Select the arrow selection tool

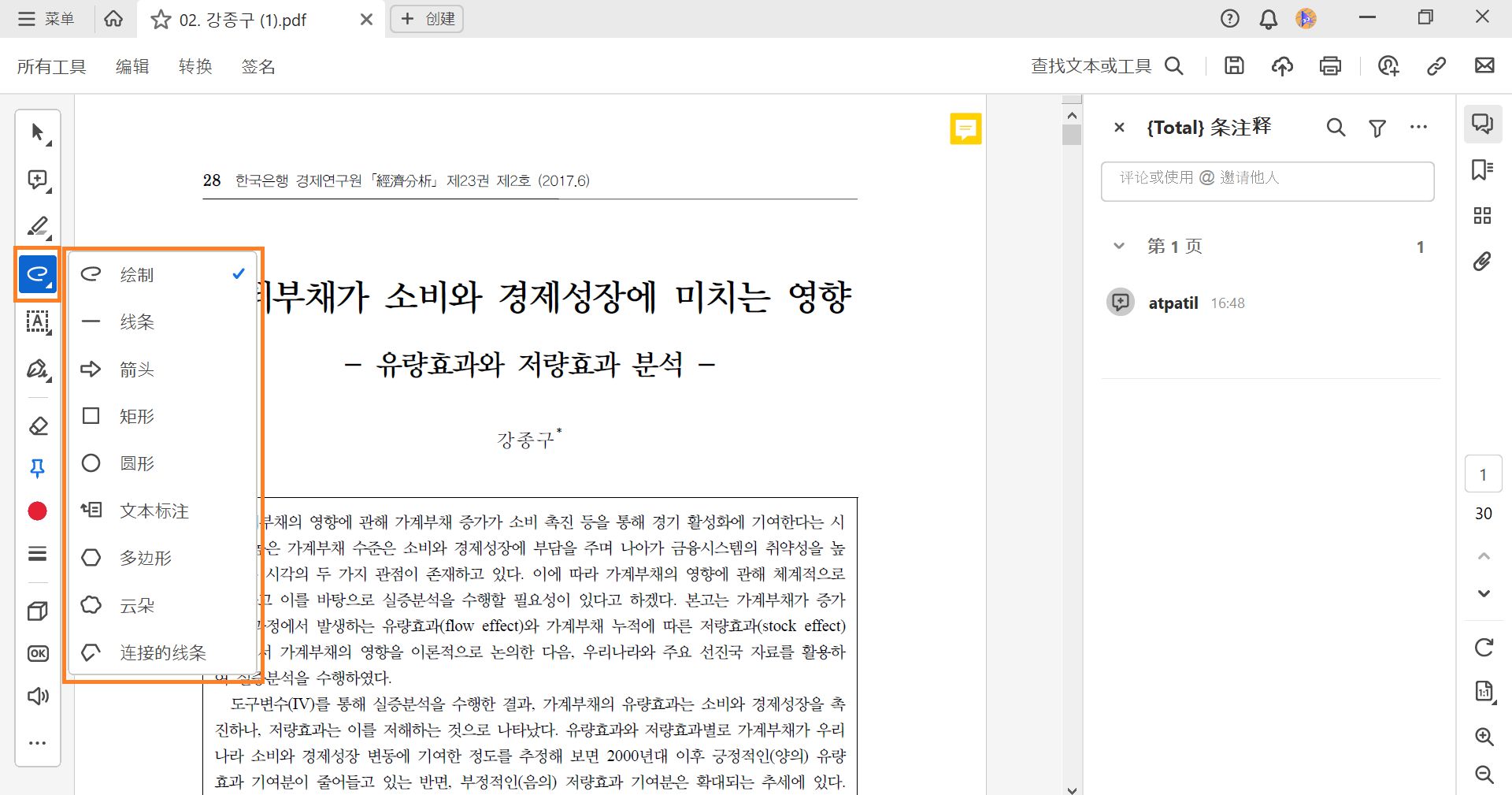pos(38,132)
